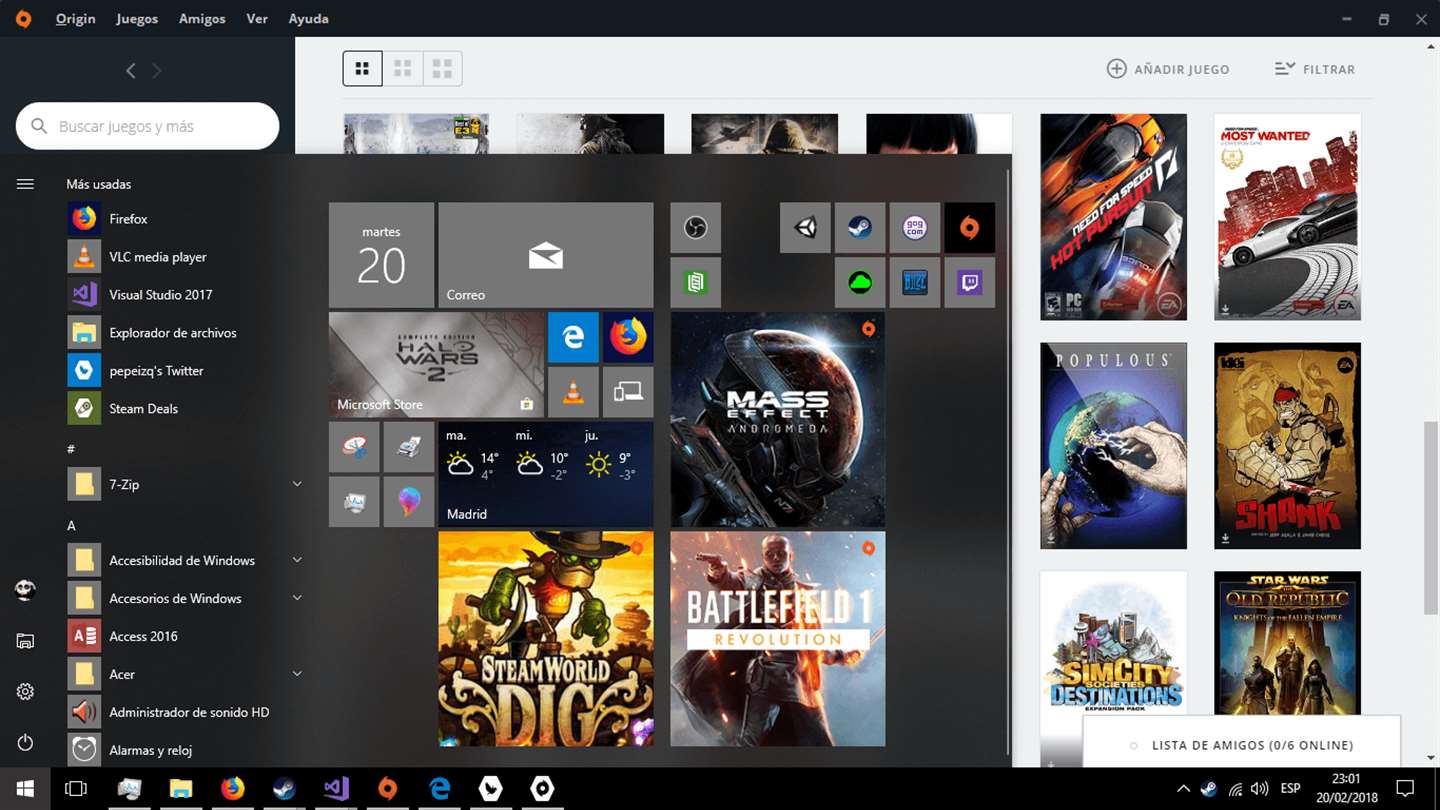Click the Buscar juegos y más search field
1440x810 pixels.
[x=147, y=126]
